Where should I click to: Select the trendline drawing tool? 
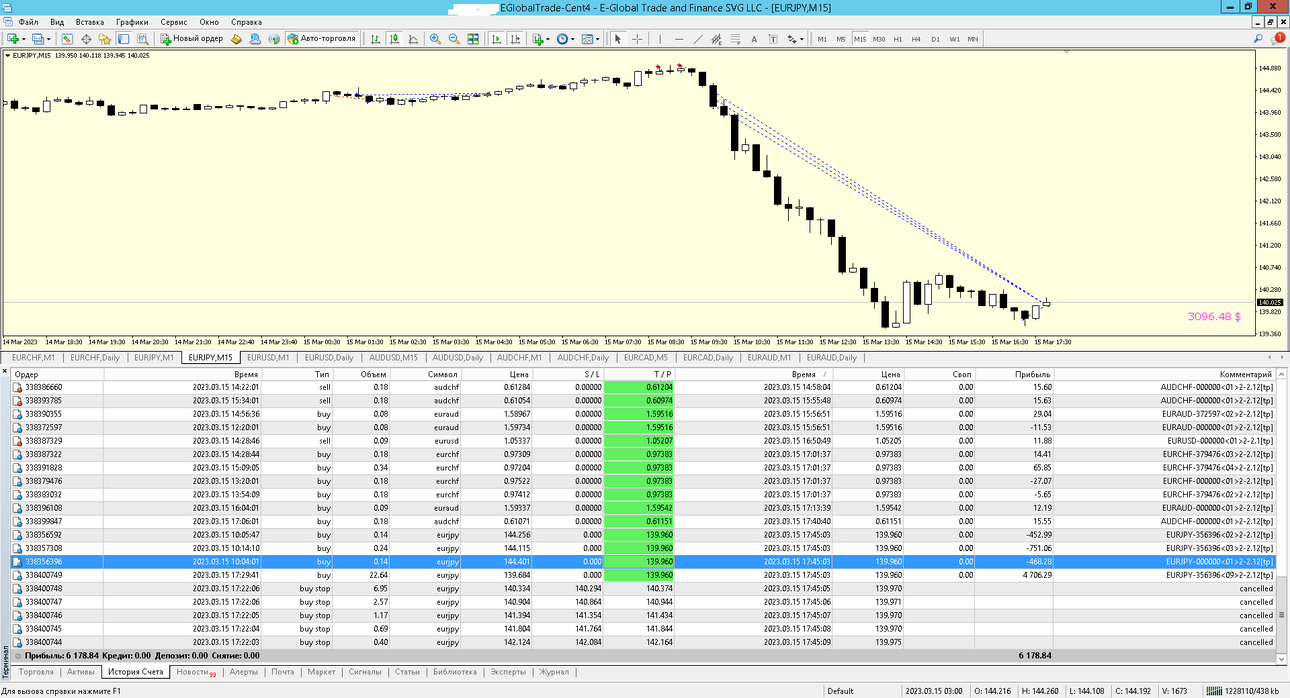698,39
